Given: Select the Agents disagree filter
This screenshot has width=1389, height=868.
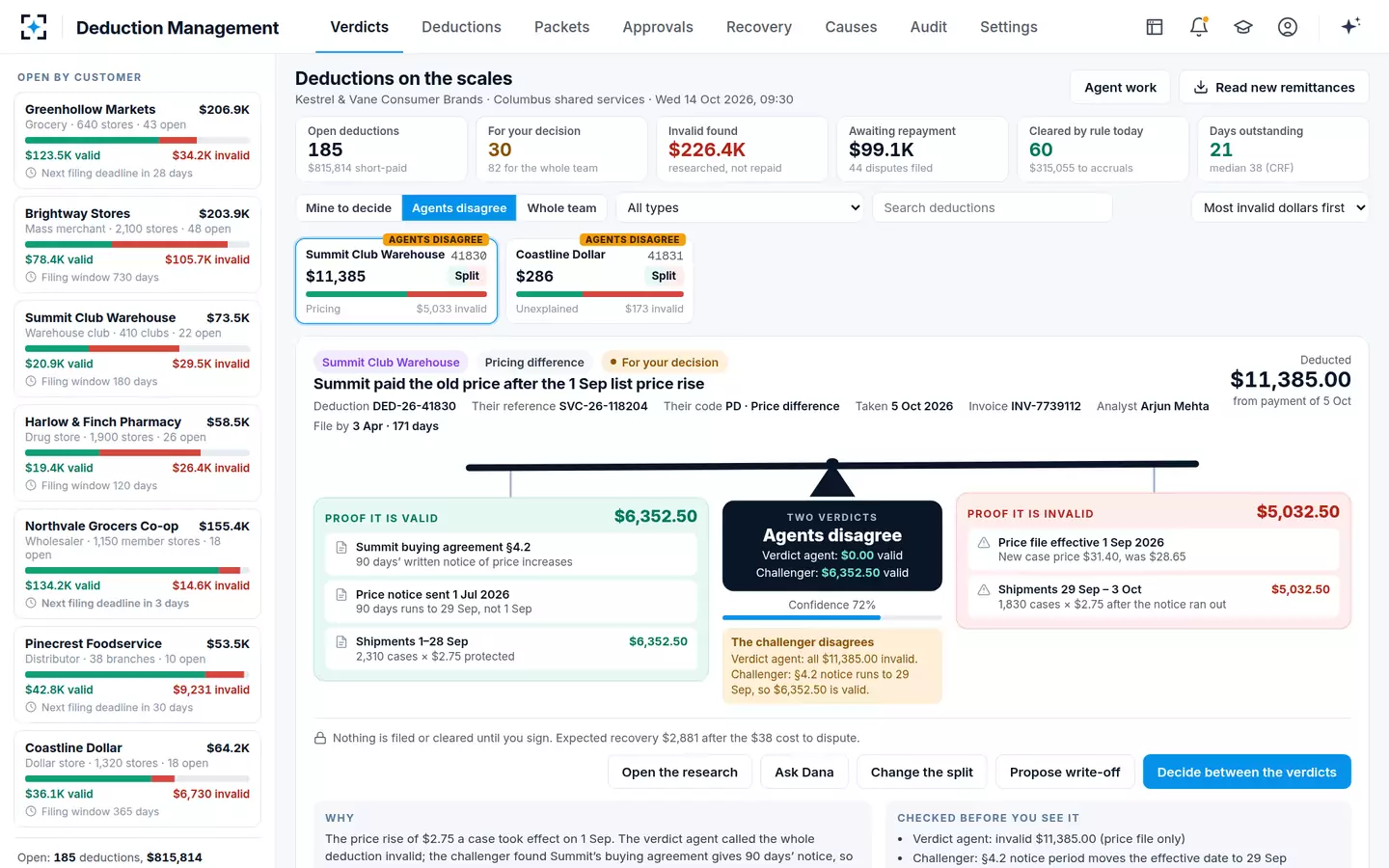Looking at the screenshot, I should (459, 207).
